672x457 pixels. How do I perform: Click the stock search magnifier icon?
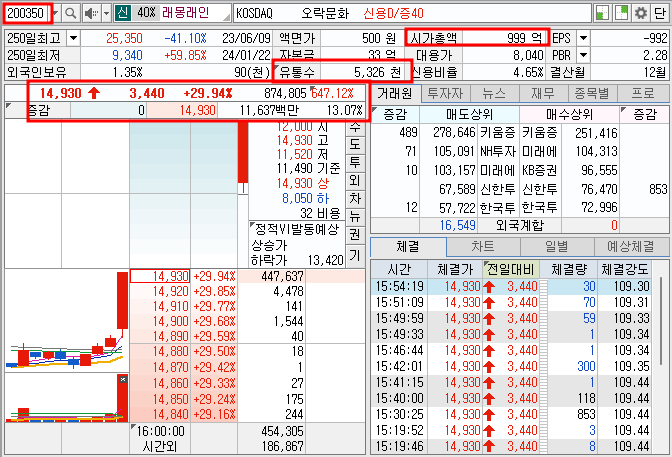coord(70,14)
